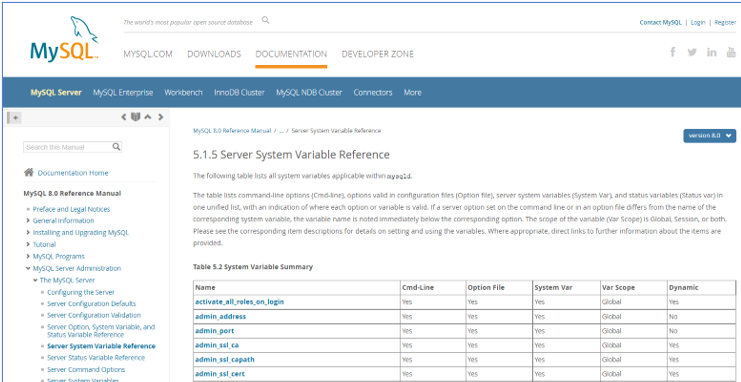Open the Documentation Home link

click(x=73, y=173)
